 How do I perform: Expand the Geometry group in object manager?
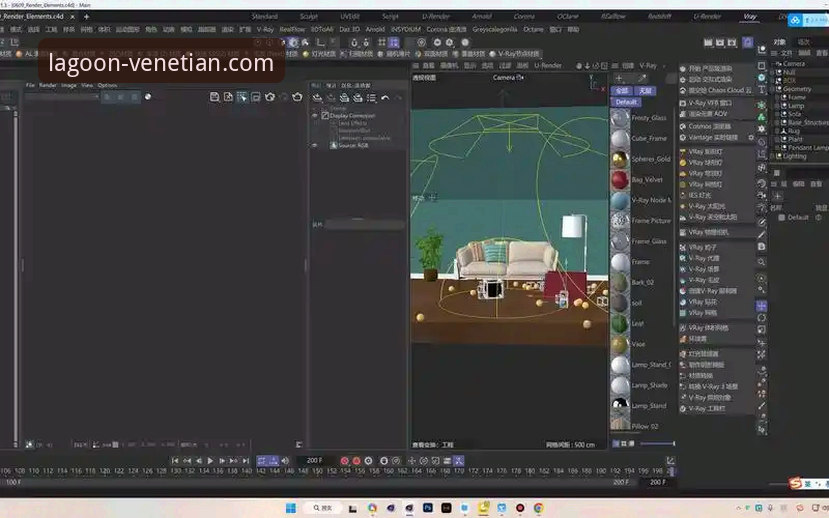(773, 89)
